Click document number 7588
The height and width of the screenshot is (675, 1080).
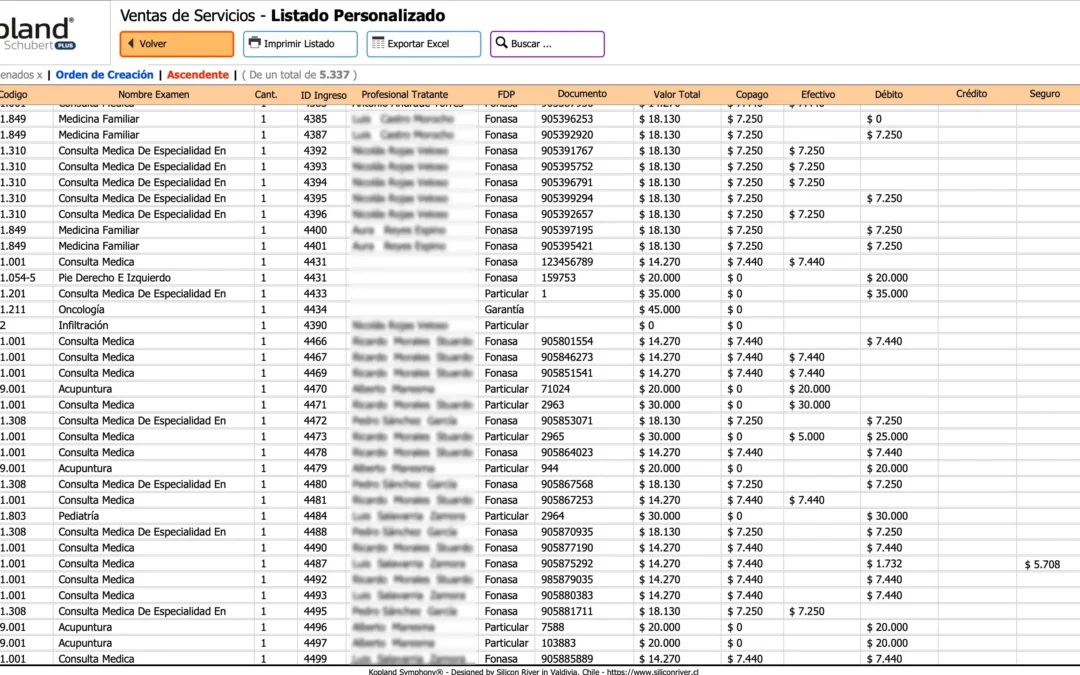coord(552,627)
